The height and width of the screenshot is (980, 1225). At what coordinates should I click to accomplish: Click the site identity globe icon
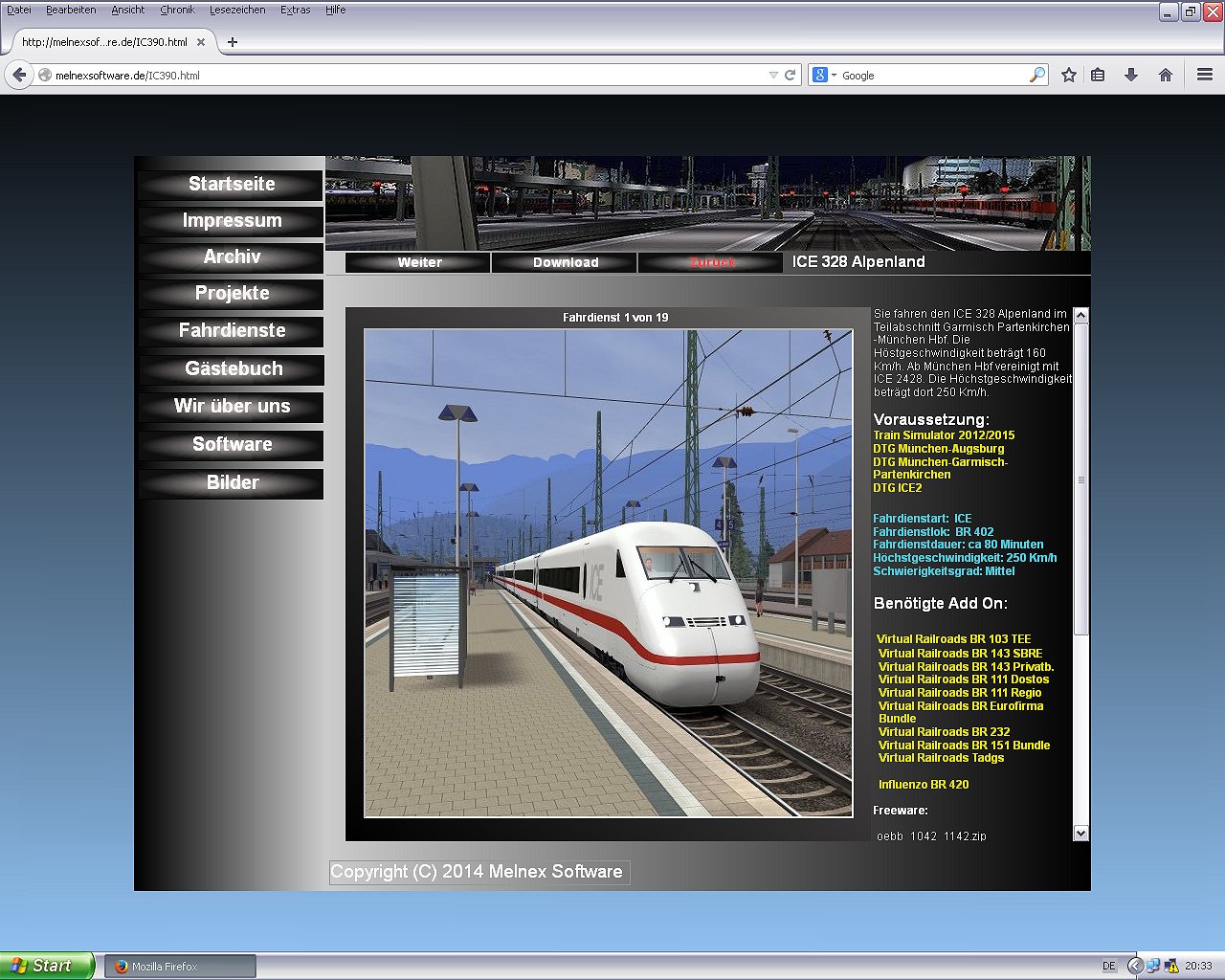tap(45, 75)
